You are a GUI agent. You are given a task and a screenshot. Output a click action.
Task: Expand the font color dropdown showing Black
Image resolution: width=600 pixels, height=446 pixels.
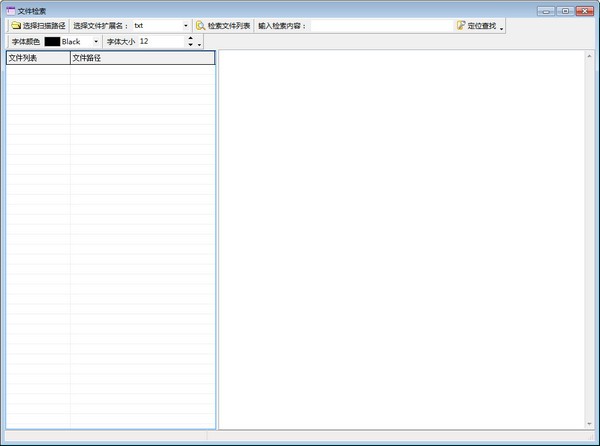coord(96,42)
